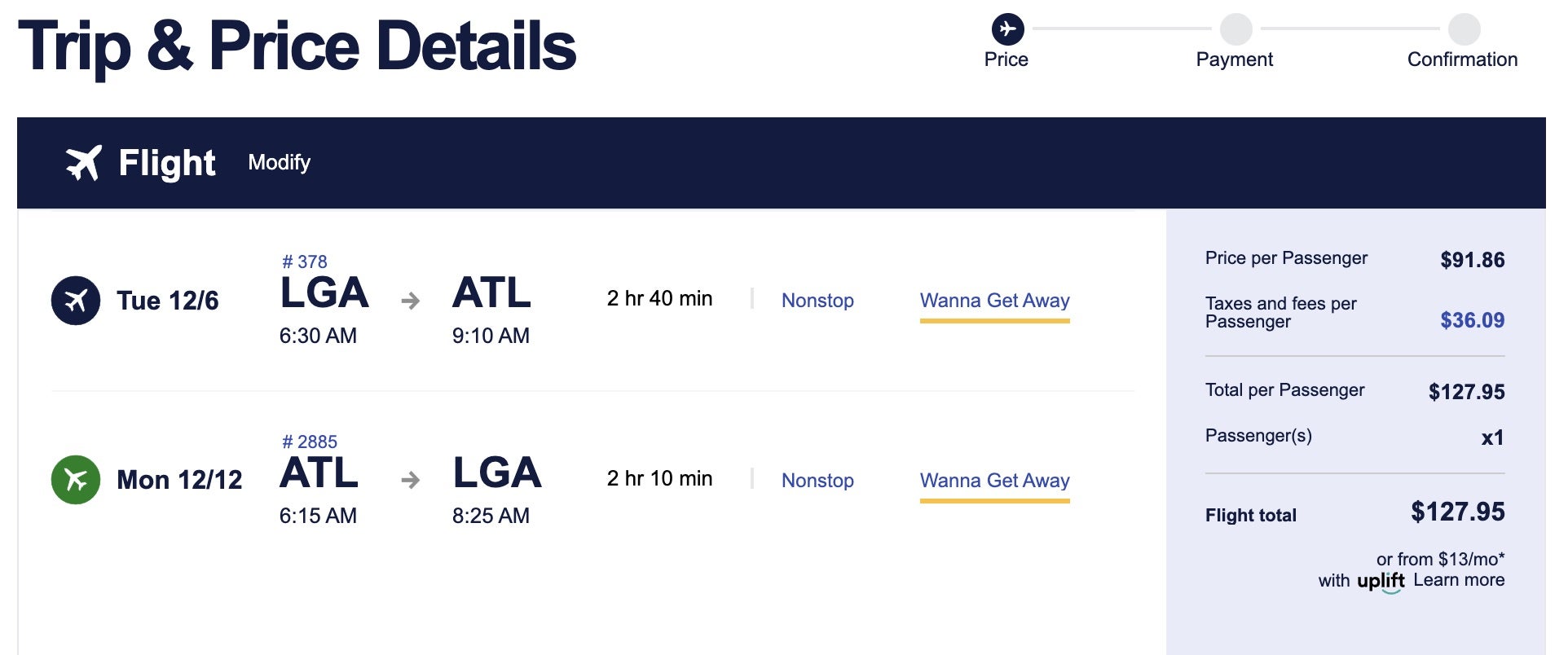Click the progress bar between Price and Payment

pos(1122,30)
